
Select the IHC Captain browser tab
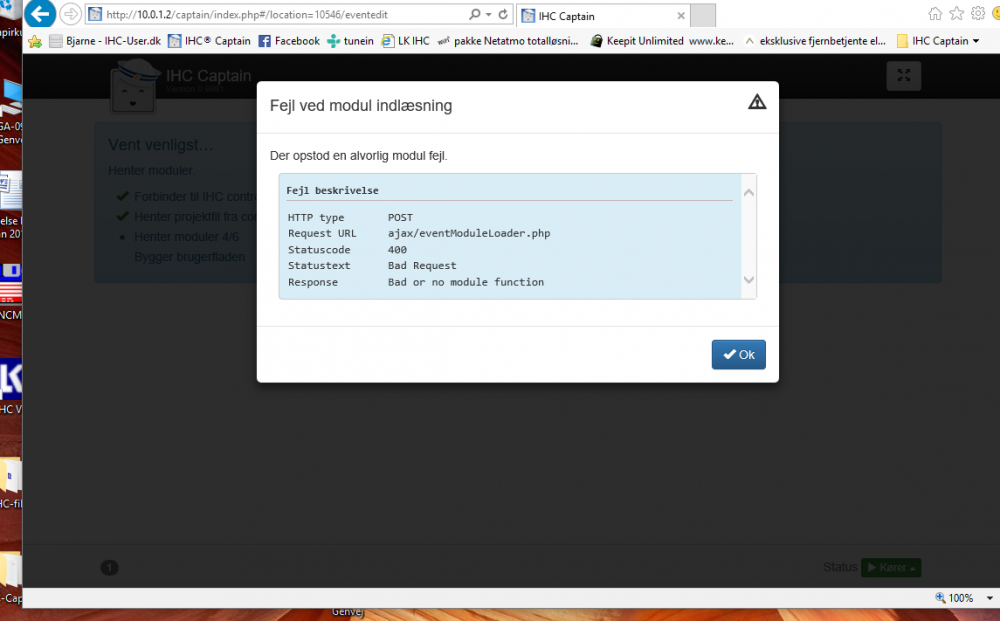[x=600, y=16]
